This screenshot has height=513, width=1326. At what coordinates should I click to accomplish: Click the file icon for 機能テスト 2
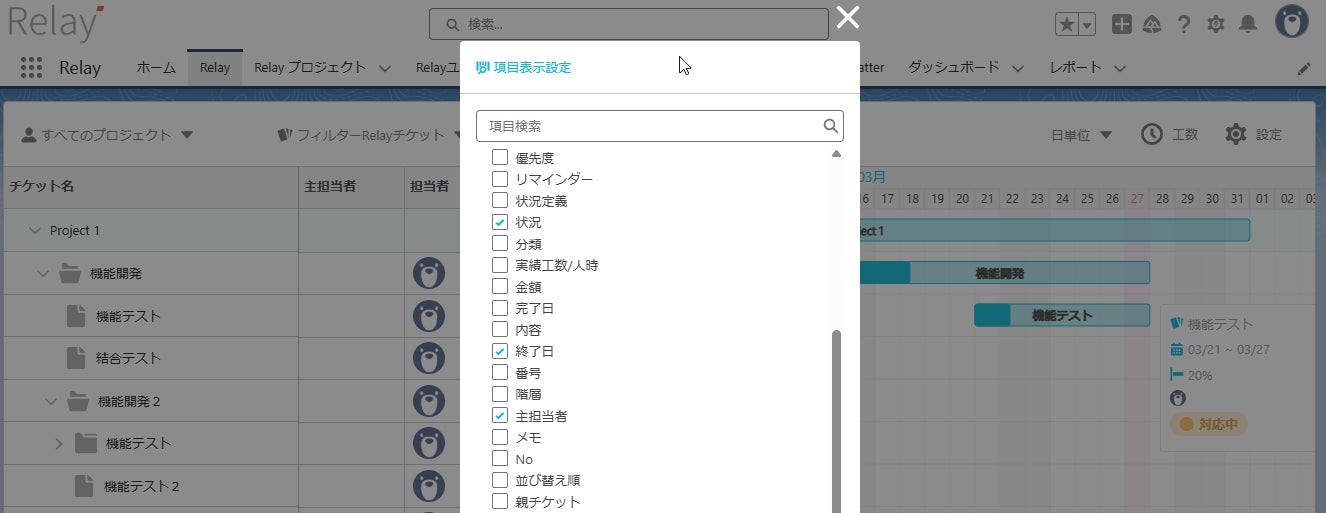click(85, 485)
